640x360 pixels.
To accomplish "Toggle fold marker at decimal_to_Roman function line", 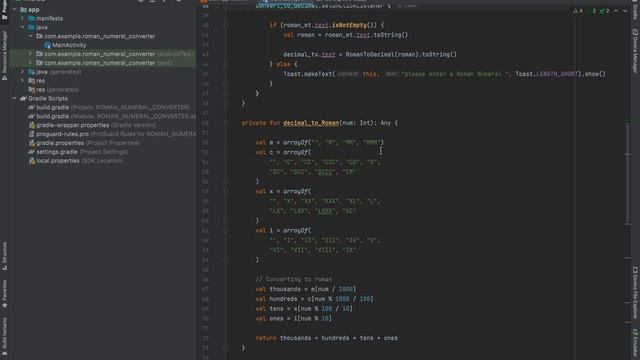I will pyautogui.click(x=226, y=123).
